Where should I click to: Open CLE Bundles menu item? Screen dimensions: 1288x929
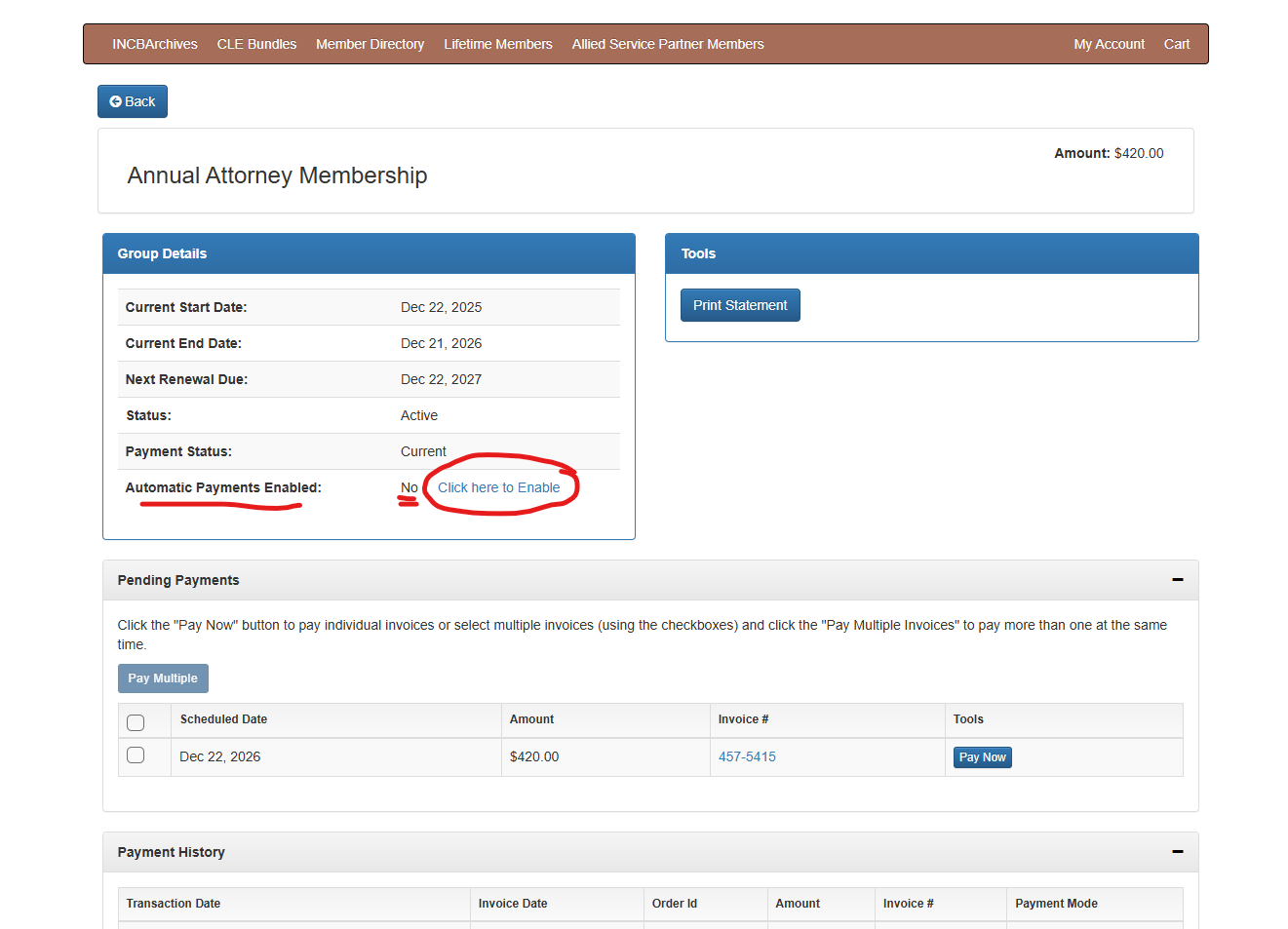tap(256, 44)
